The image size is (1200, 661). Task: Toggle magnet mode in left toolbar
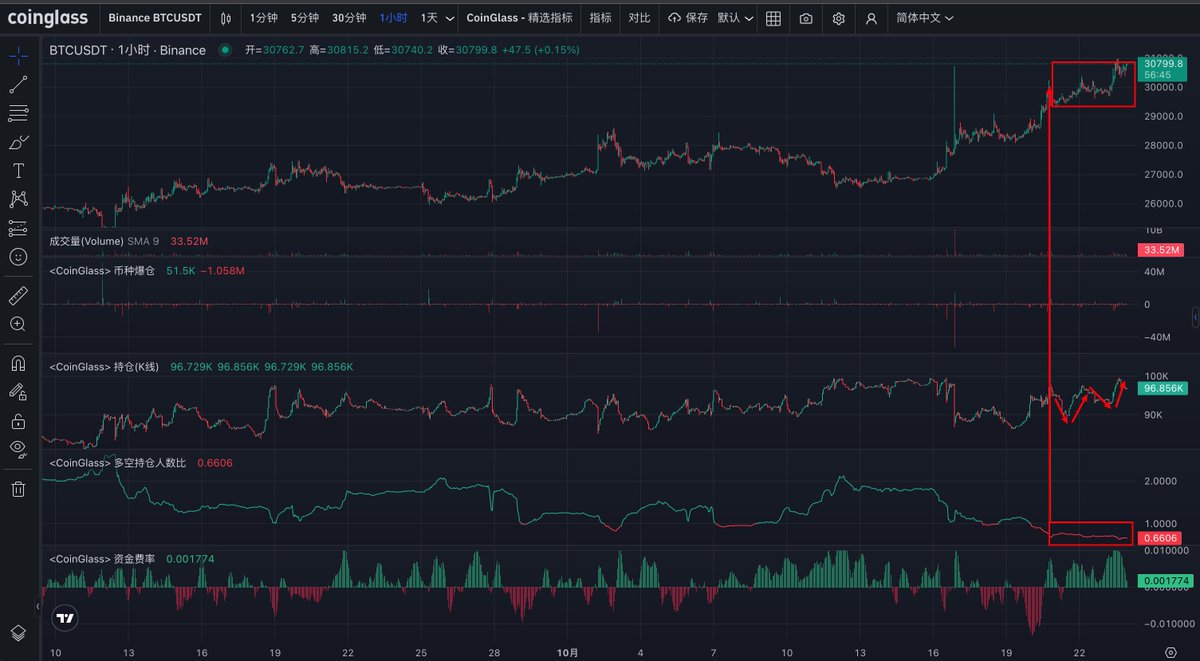tap(18, 362)
